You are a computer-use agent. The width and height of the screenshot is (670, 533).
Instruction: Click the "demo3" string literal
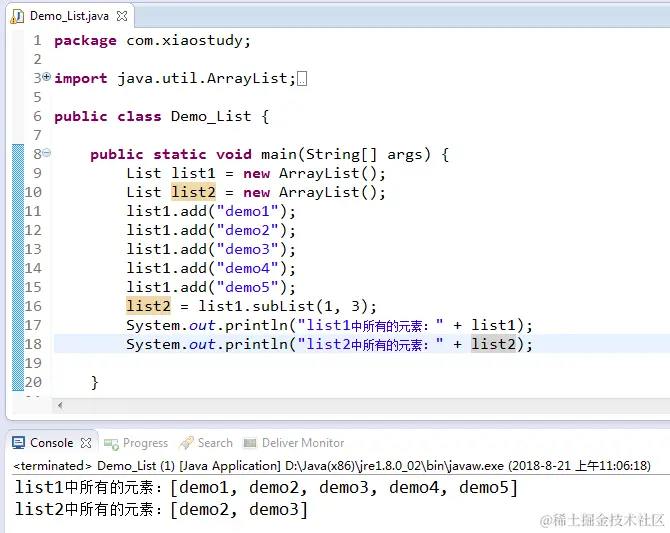(x=247, y=249)
